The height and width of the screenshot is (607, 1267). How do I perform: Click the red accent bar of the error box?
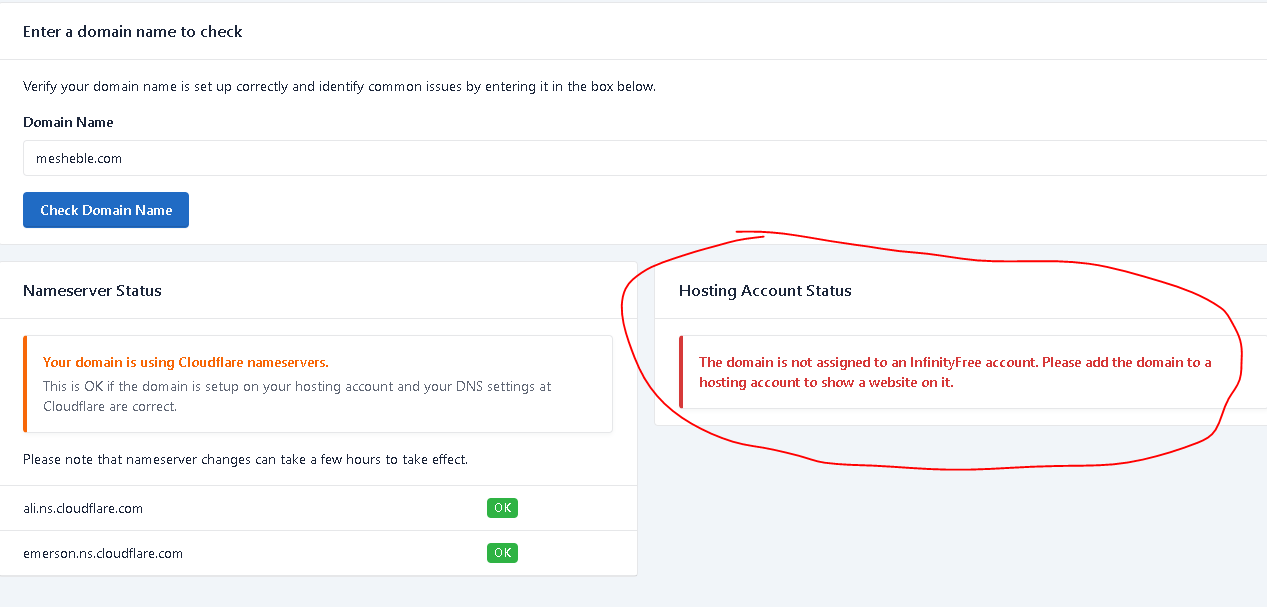[681, 372]
